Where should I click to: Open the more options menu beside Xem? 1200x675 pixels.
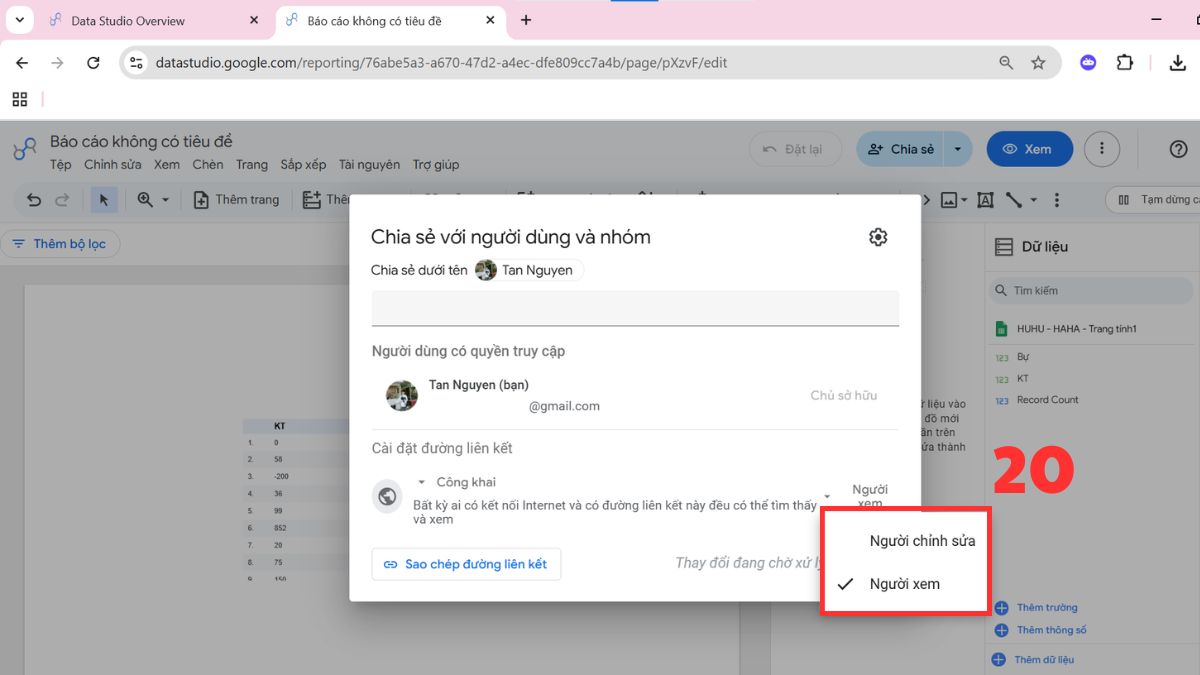pyautogui.click(x=1102, y=149)
